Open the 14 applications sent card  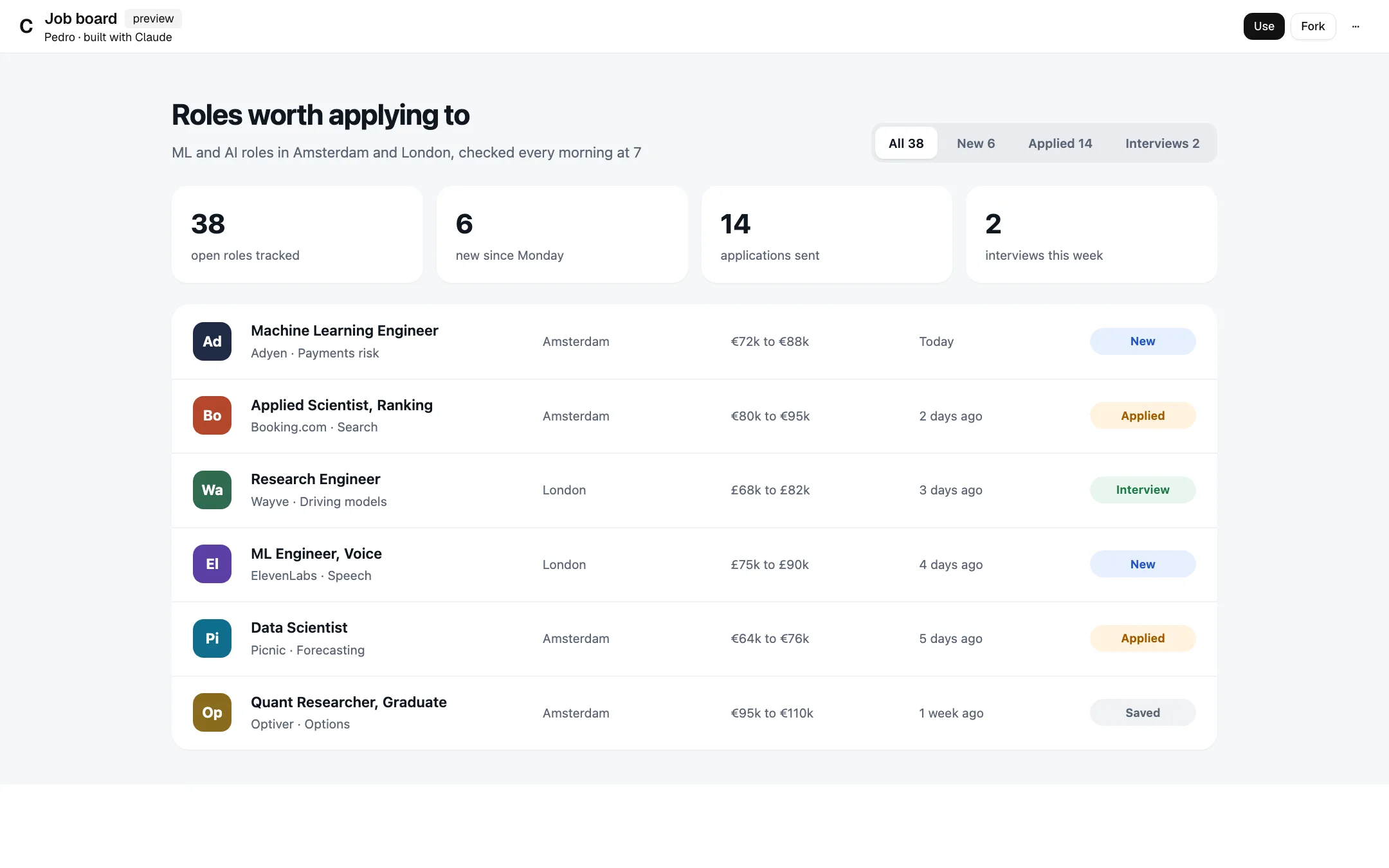(826, 235)
